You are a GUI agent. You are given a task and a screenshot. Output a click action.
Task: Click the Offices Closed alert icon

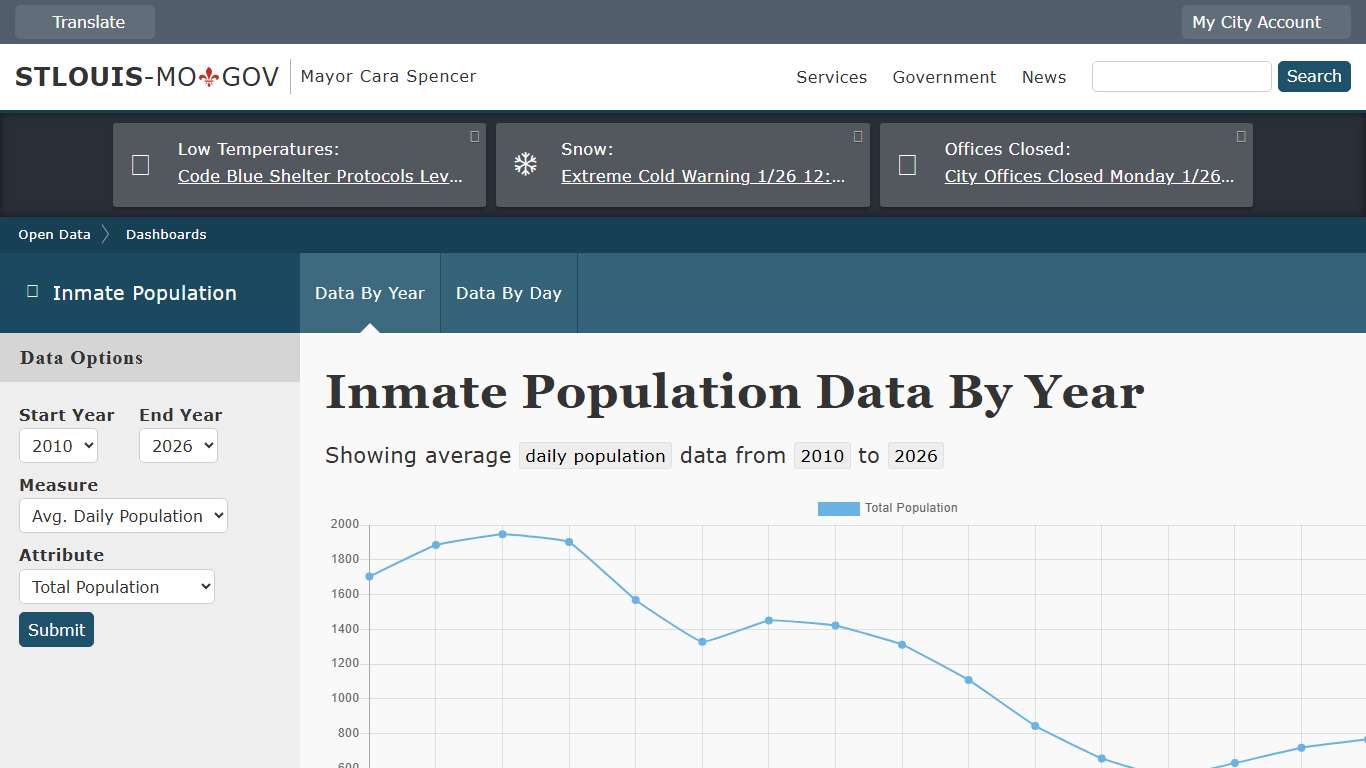[x=907, y=164]
